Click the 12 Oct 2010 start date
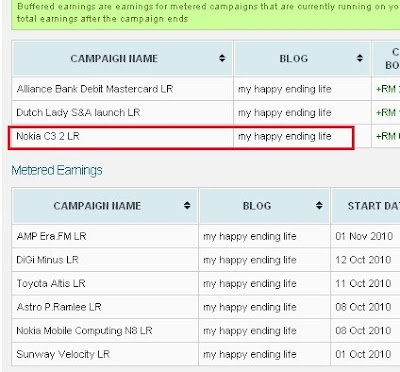 [363, 260]
